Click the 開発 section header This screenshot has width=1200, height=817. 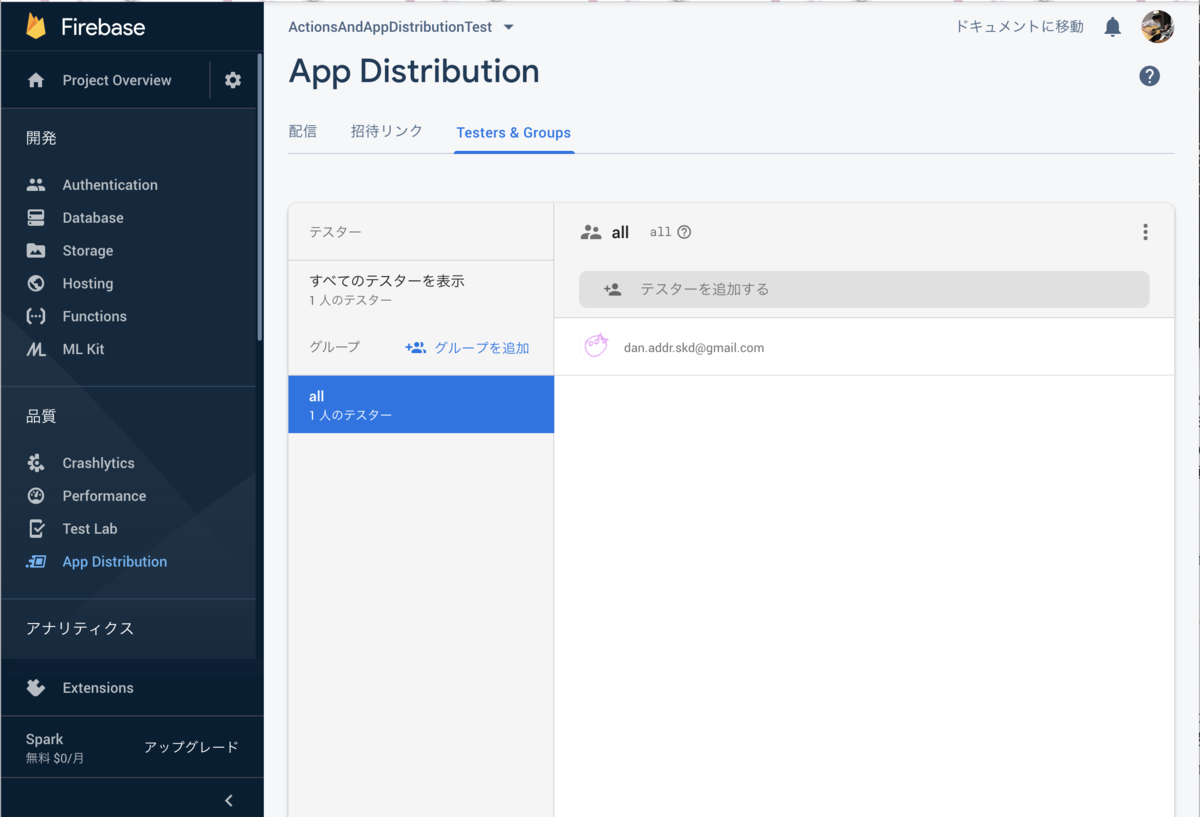point(41,138)
